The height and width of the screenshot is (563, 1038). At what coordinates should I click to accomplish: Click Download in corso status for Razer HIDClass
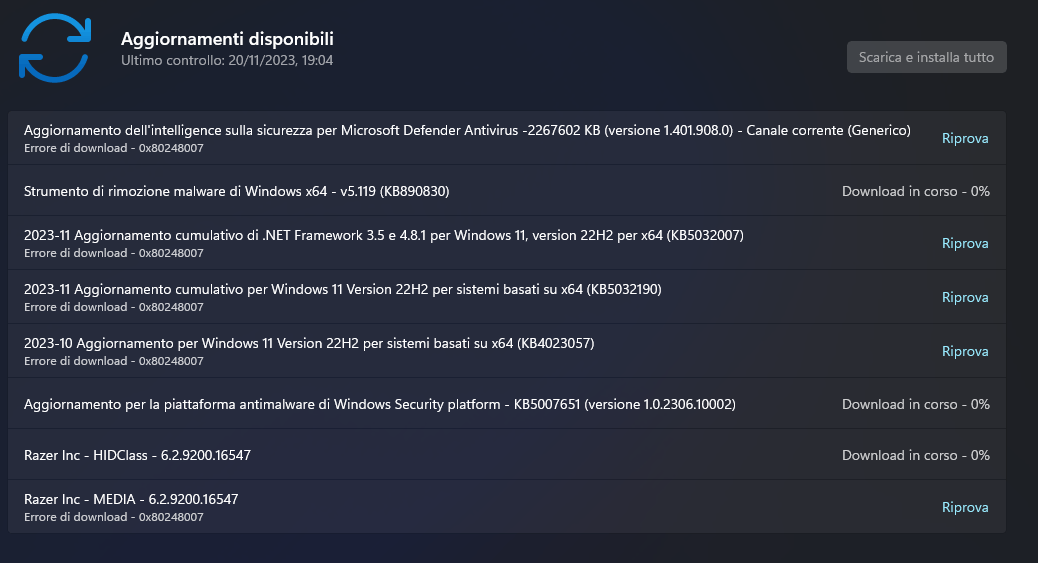(x=915, y=455)
